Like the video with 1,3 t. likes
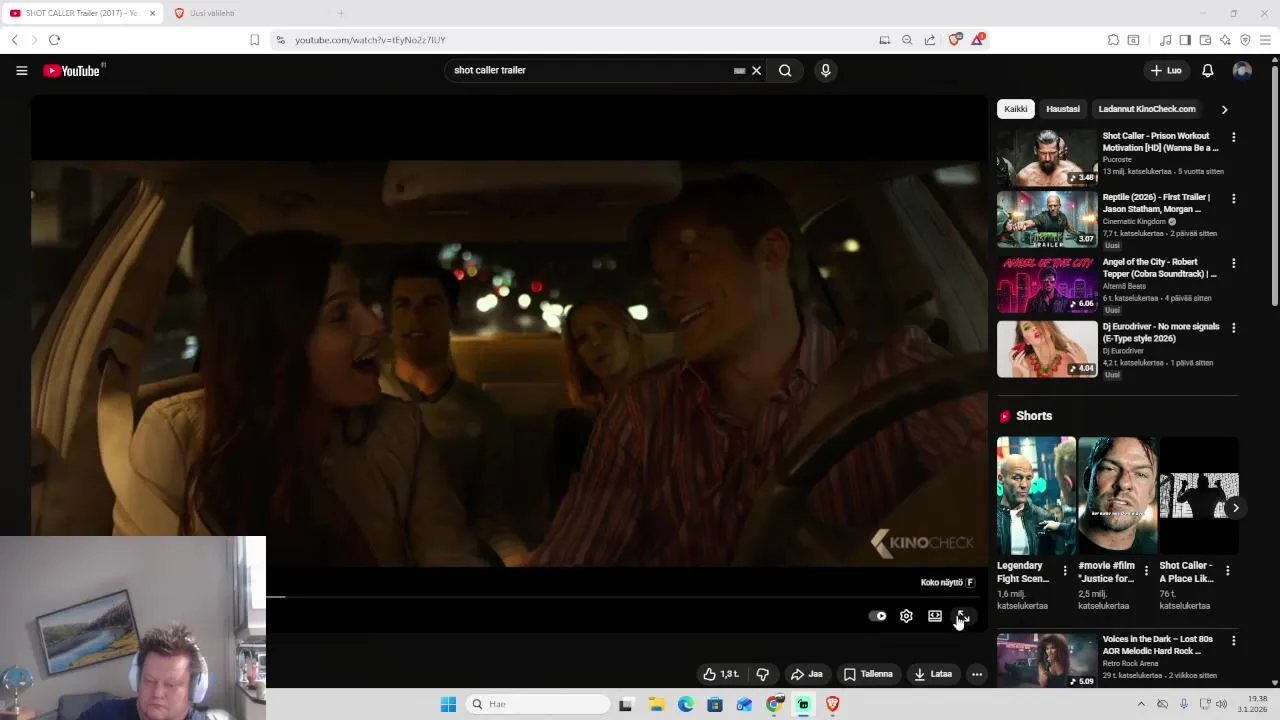The height and width of the screenshot is (720, 1280). point(720,674)
